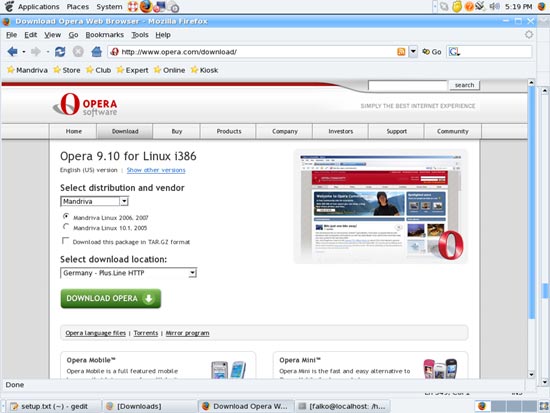Select Mandriva Linux 2006, 2007 radio option
Screen dimensions: 550x413
pyautogui.click(x=66, y=217)
